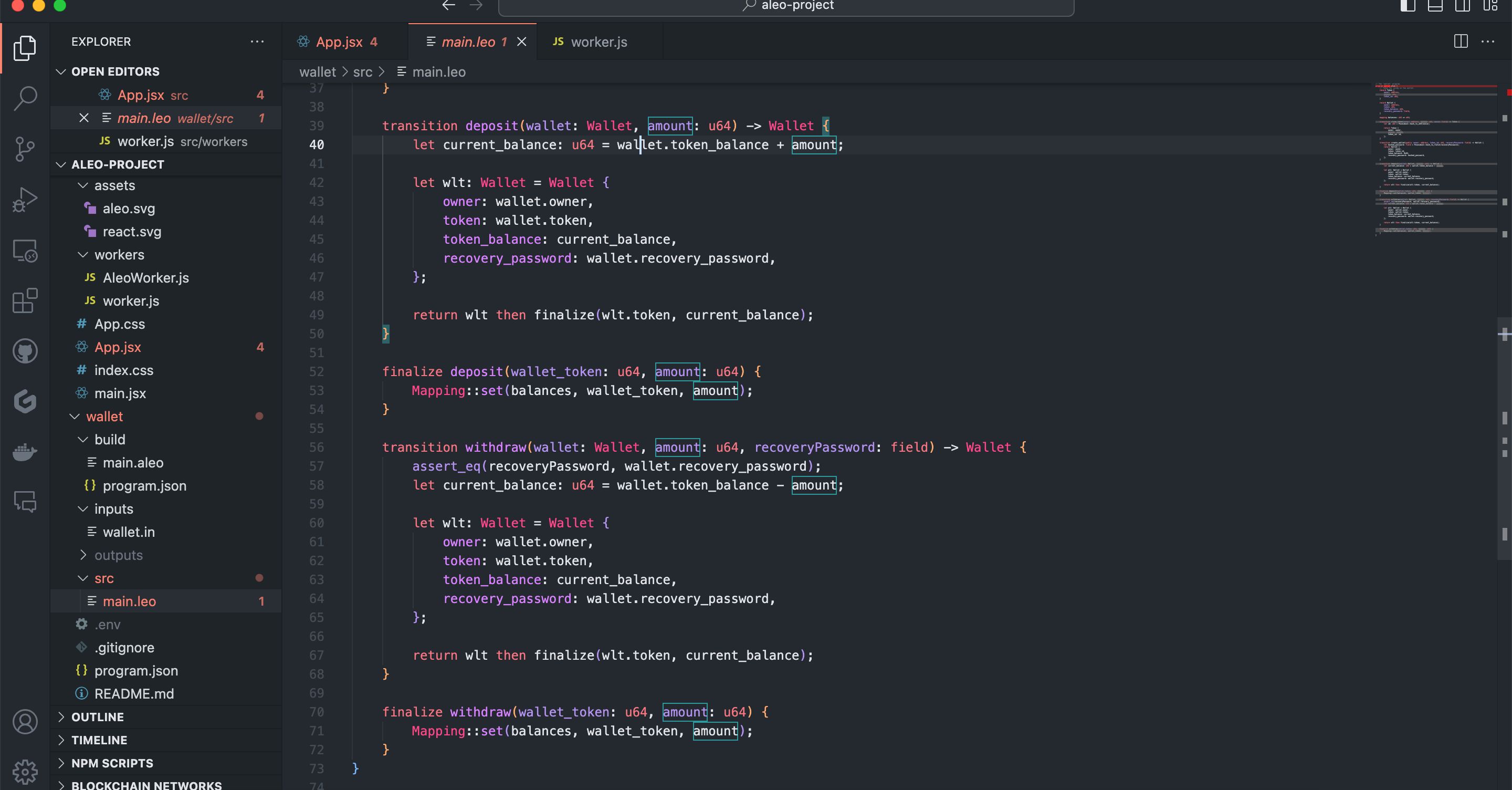Open the Search view in activity bar

click(25, 98)
